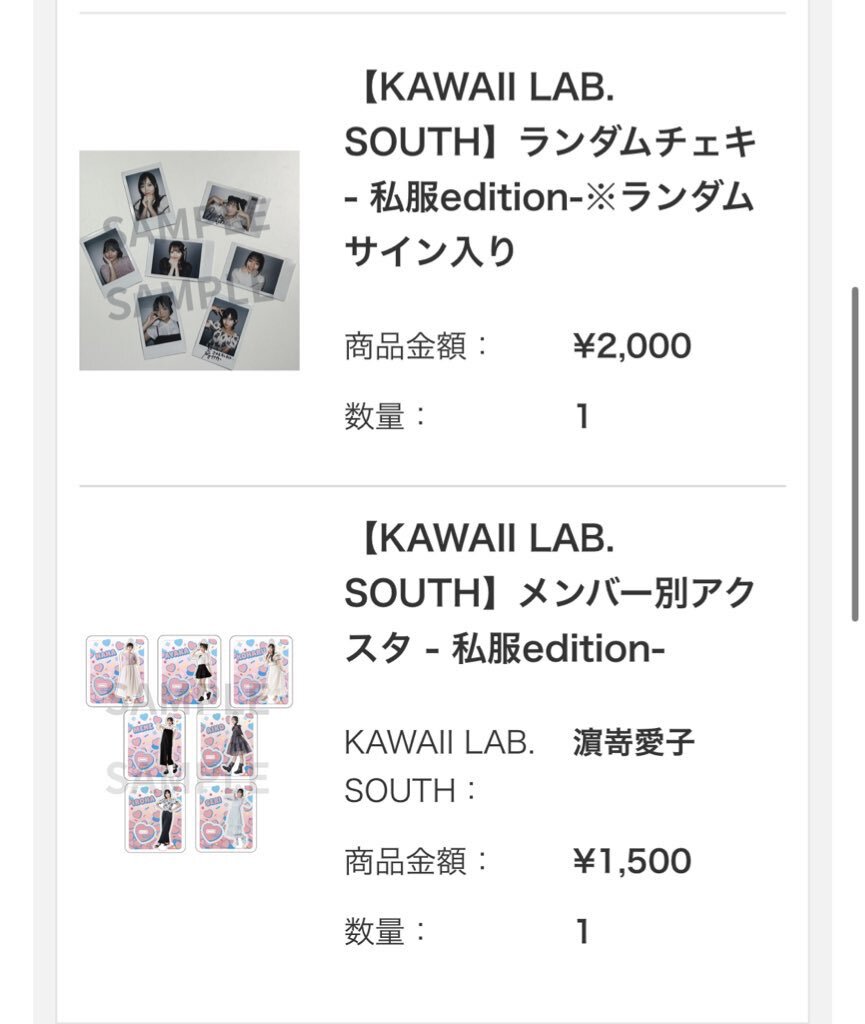Screen dimensions: 865x1024
Task: Select the IROHA acrylic stand card
Action: (154, 817)
